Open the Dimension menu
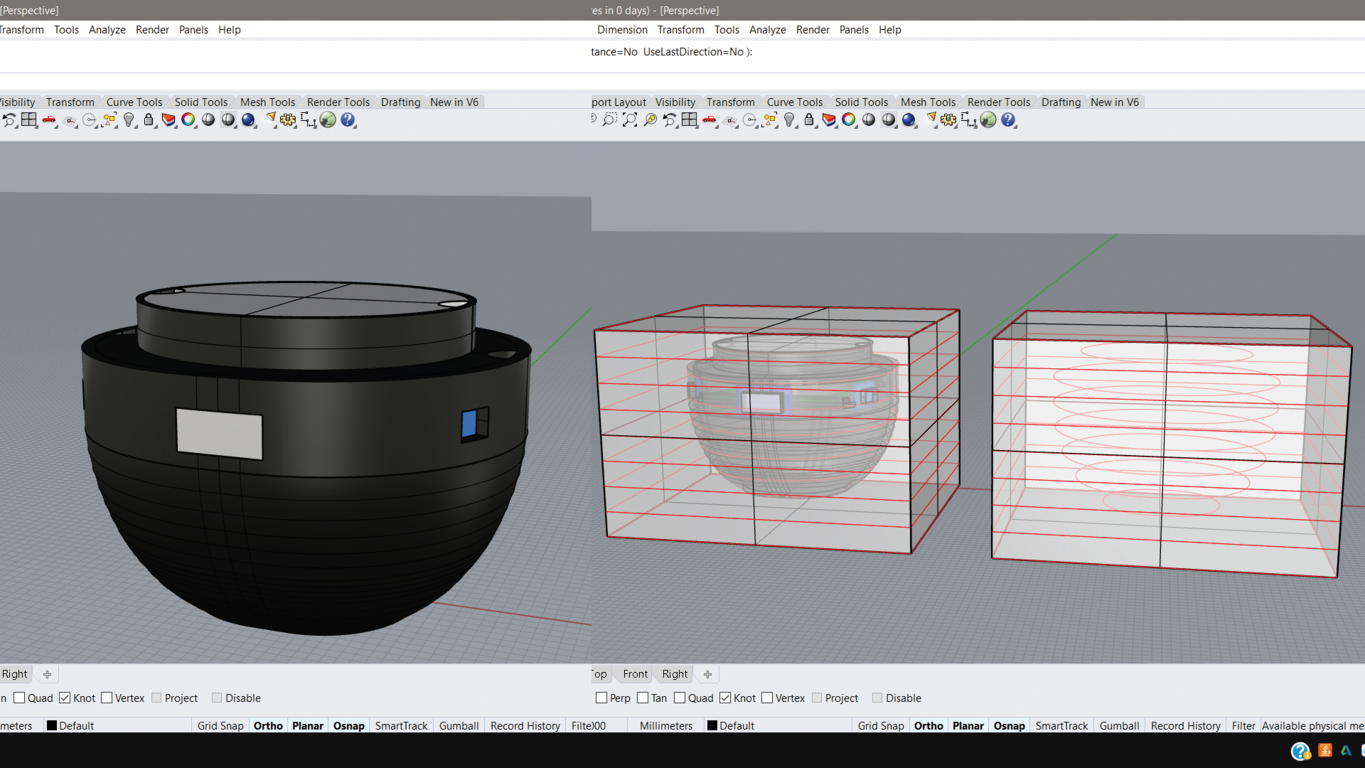 point(622,30)
